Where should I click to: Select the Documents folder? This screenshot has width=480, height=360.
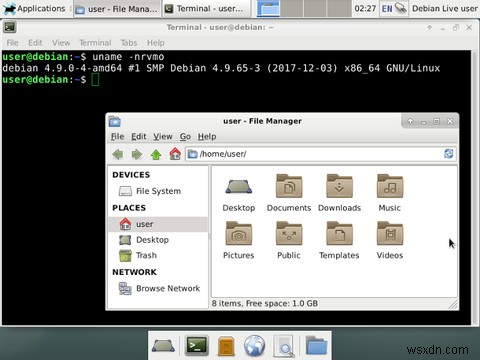[x=289, y=186]
